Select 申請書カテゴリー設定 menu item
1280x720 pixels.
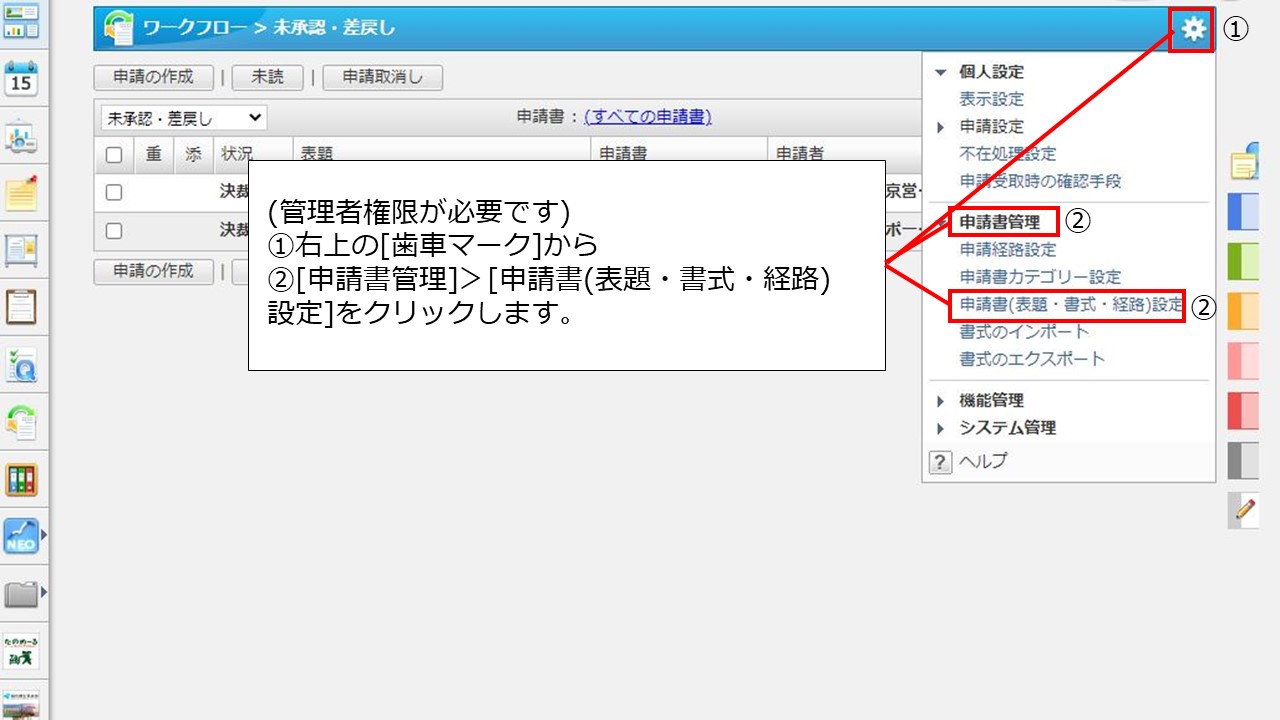coord(1040,276)
